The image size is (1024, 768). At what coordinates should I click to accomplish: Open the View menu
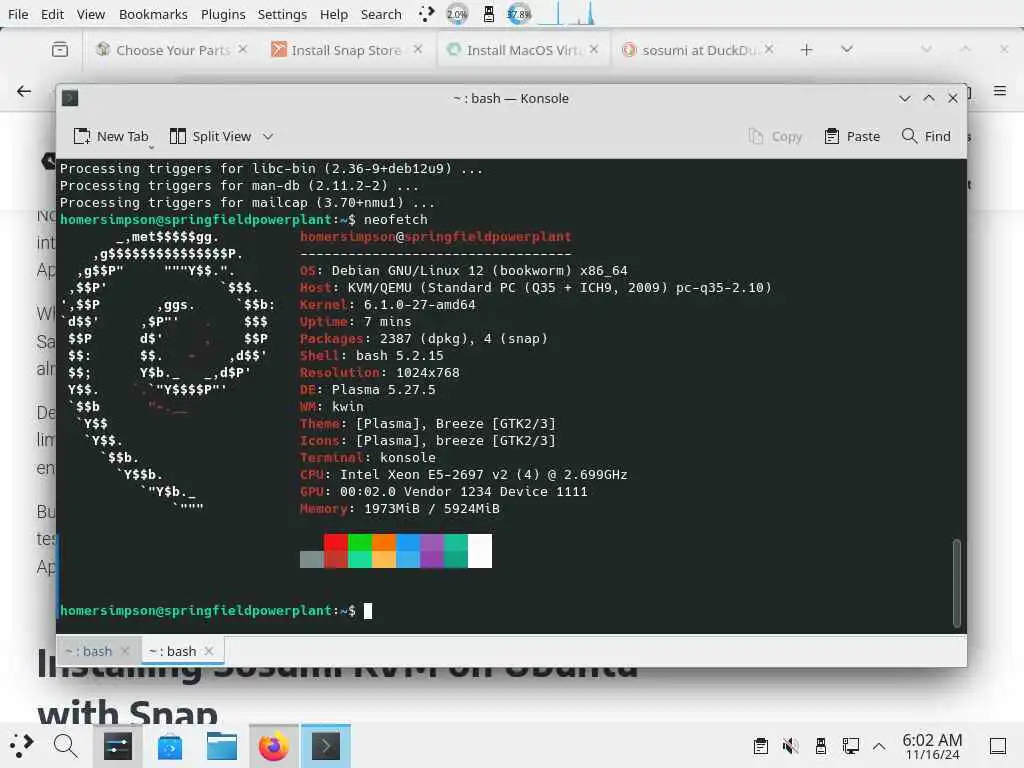tap(91, 14)
